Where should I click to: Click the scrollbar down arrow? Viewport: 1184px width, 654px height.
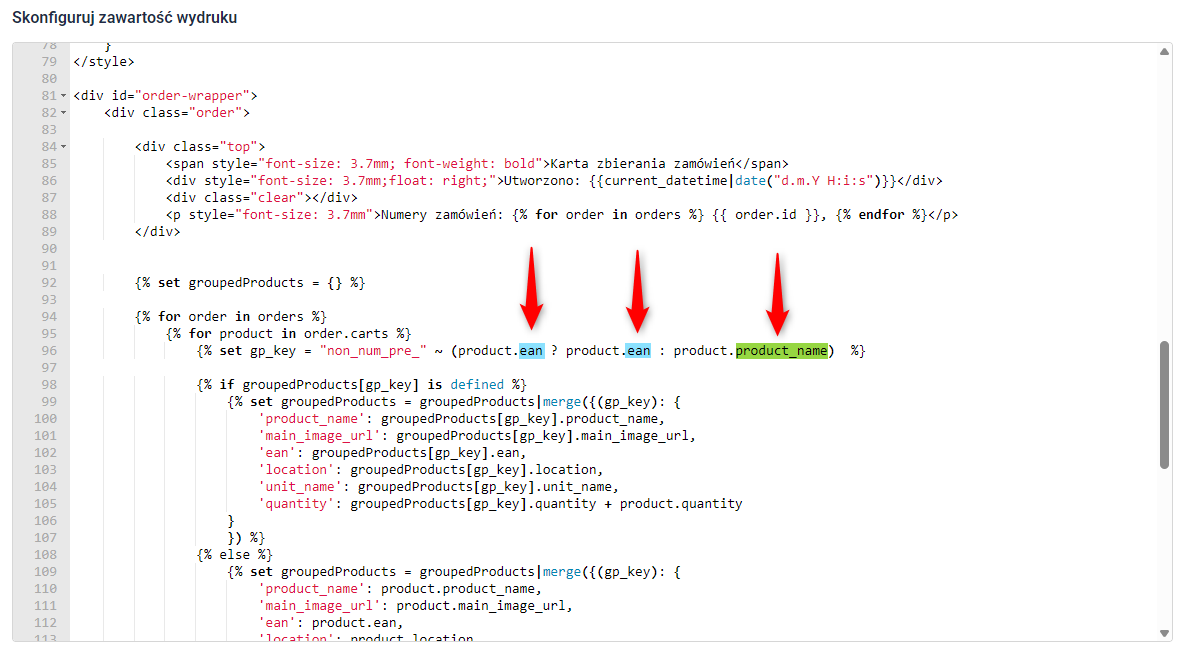point(1164,634)
